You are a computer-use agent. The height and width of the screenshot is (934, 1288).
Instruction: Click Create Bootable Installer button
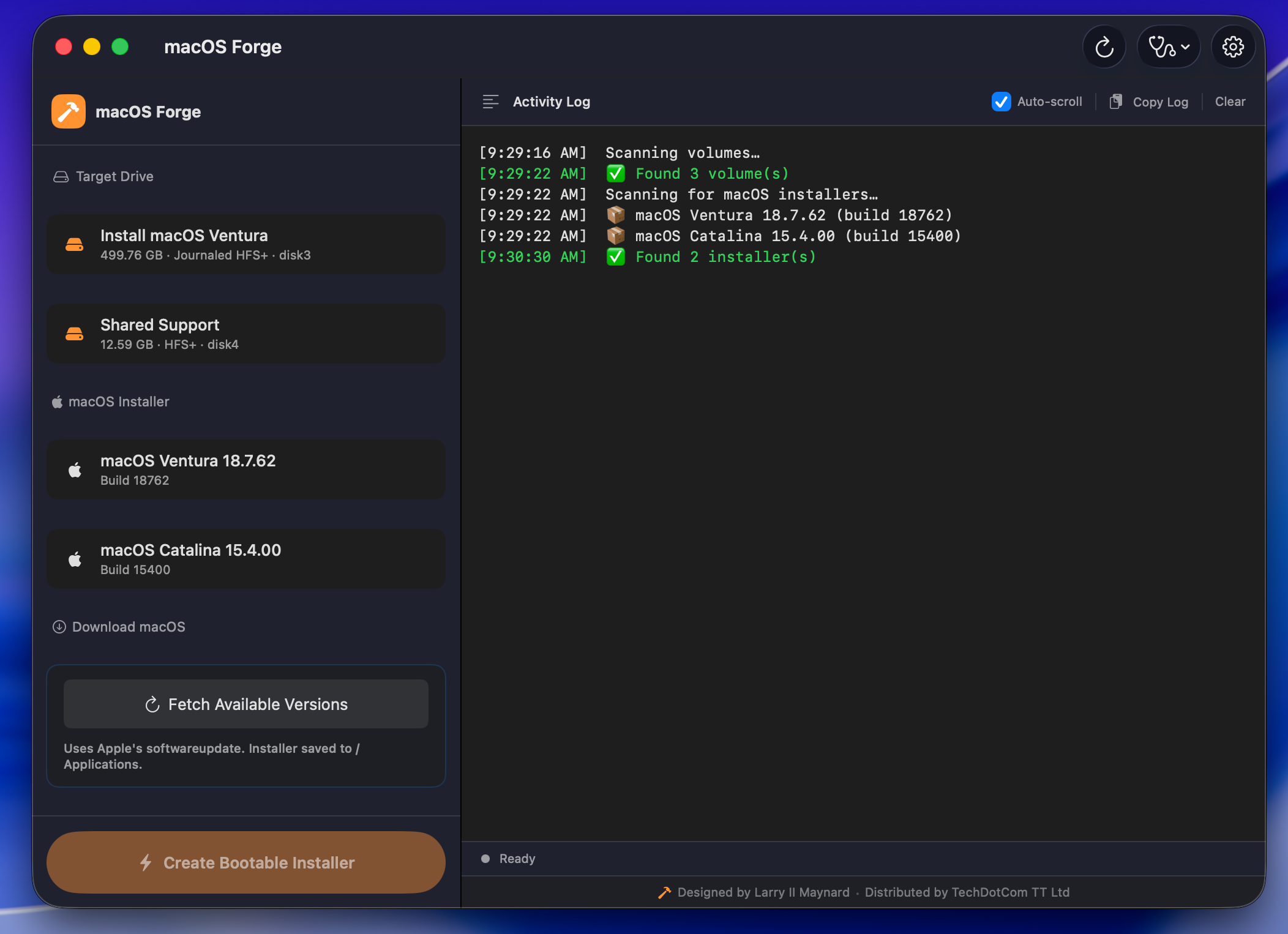[246, 862]
